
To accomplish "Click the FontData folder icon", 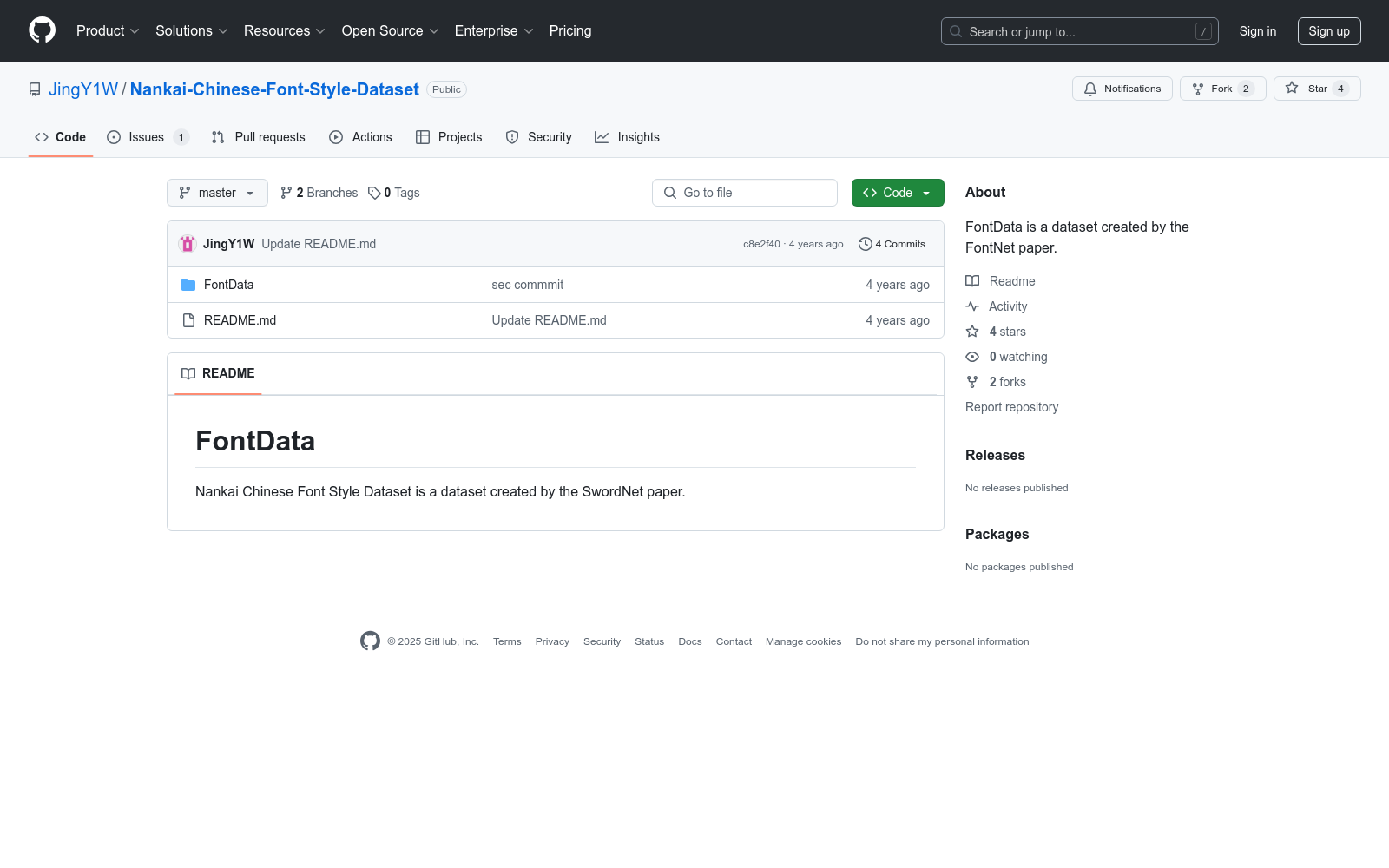I will tap(188, 285).
